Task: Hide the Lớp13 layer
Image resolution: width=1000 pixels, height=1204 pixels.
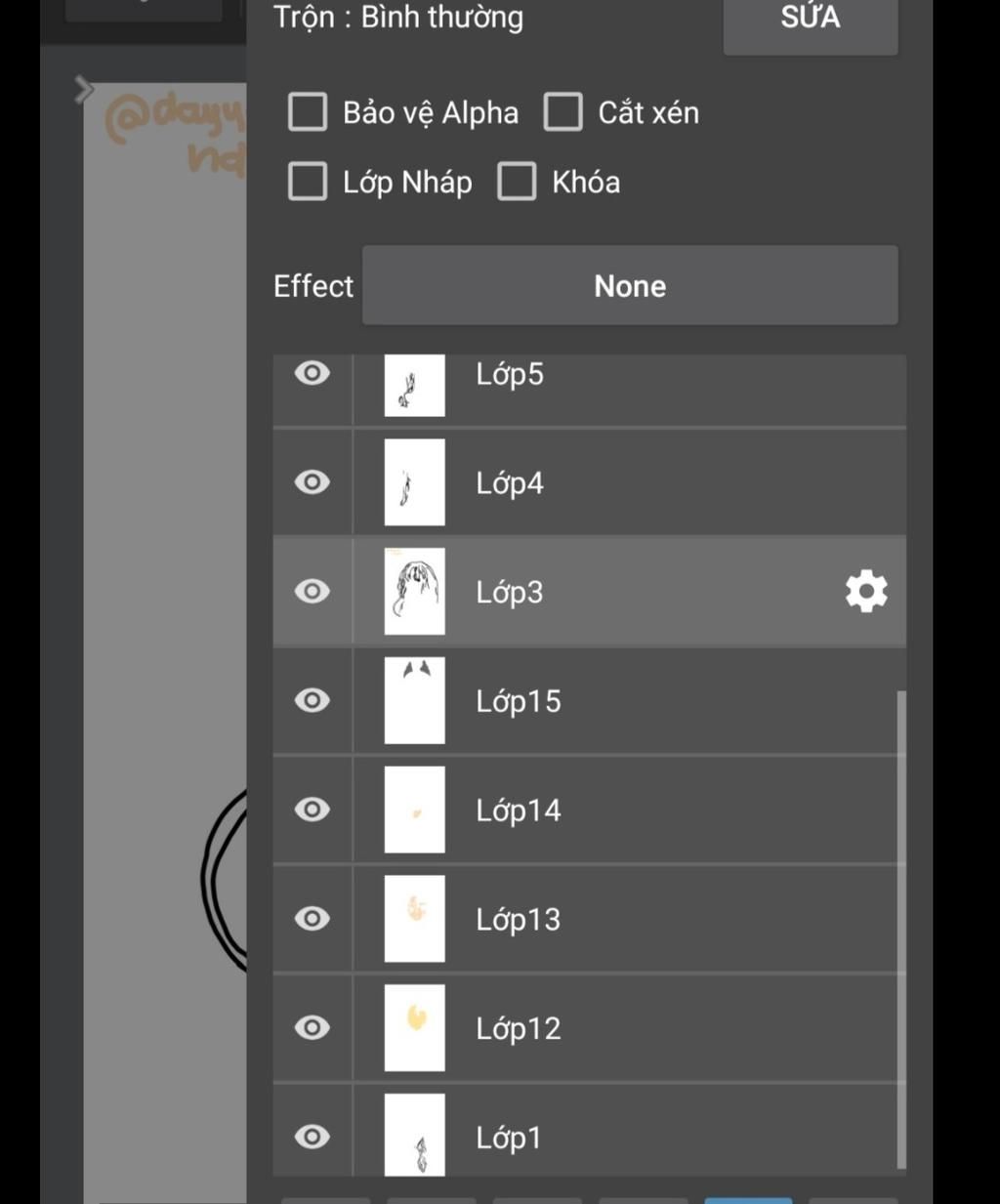Action: pos(312,919)
